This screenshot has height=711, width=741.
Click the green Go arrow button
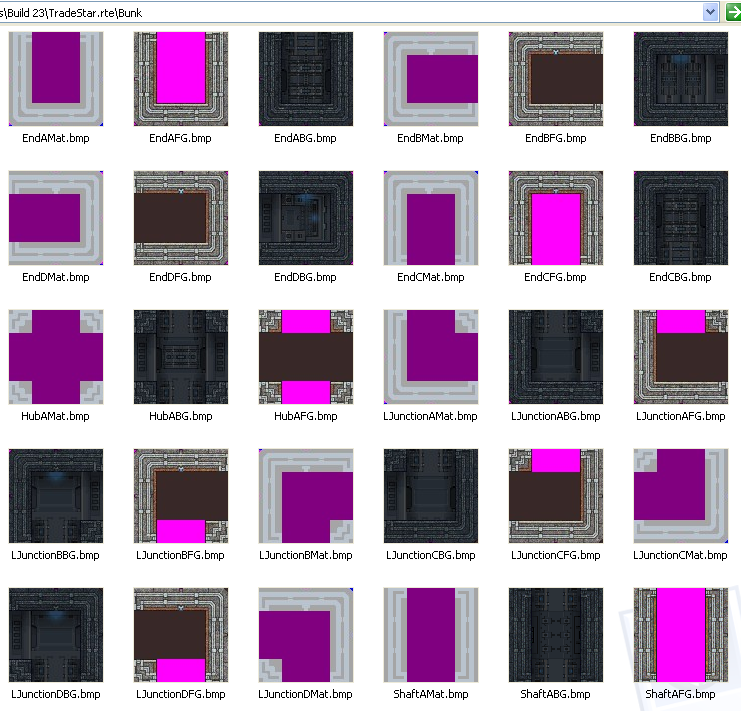pos(733,12)
